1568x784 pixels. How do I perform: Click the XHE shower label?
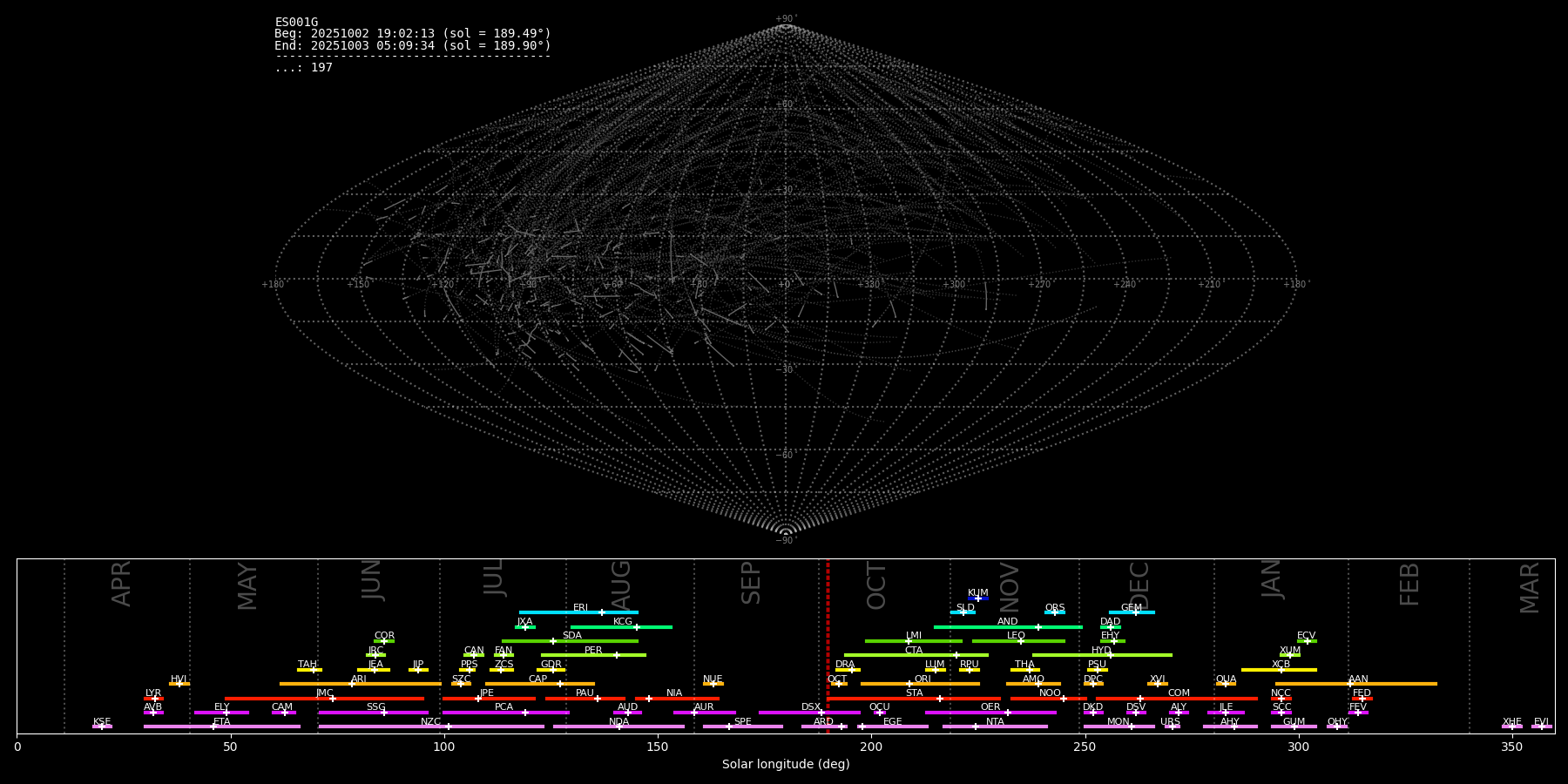click(1511, 722)
